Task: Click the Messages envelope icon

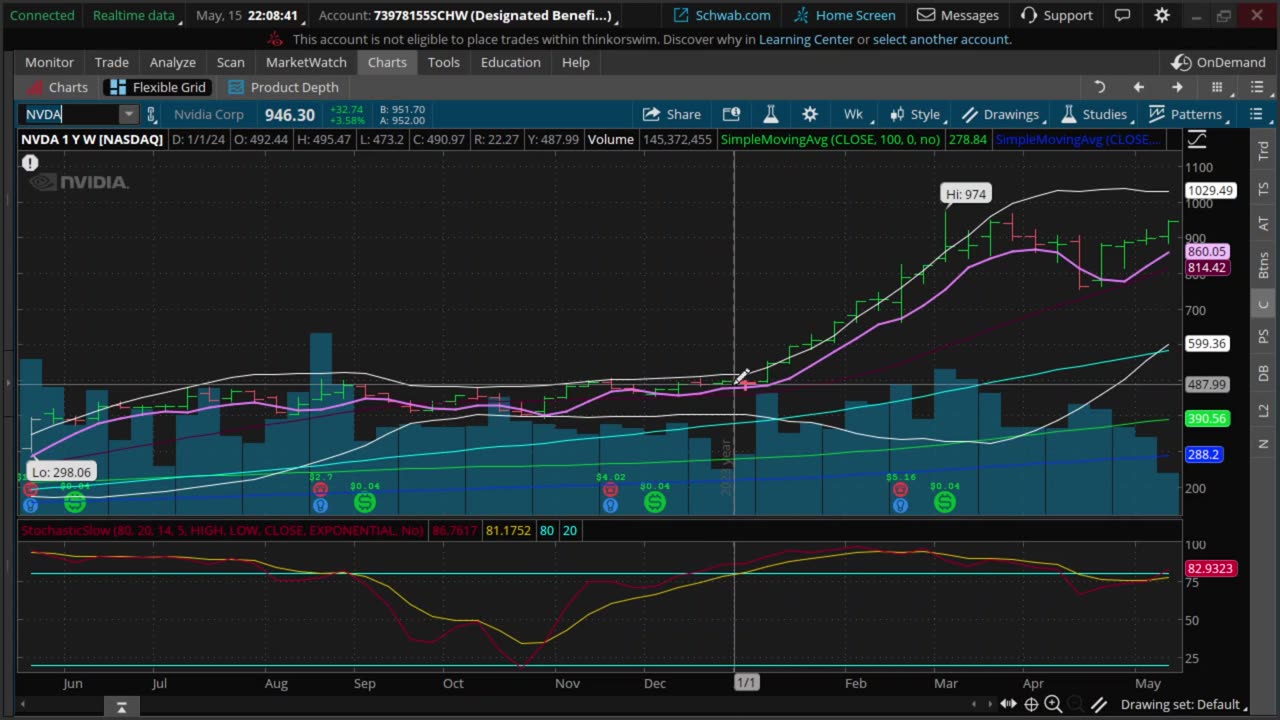Action: [x=926, y=15]
